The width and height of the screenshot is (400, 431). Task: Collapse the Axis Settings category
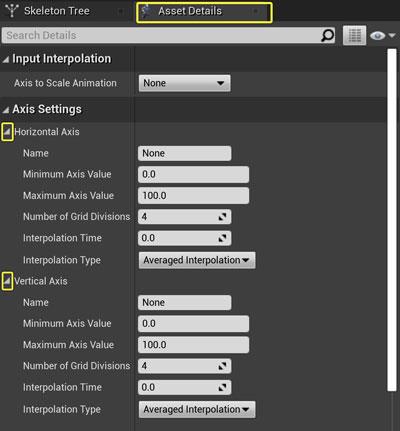point(6,110)
